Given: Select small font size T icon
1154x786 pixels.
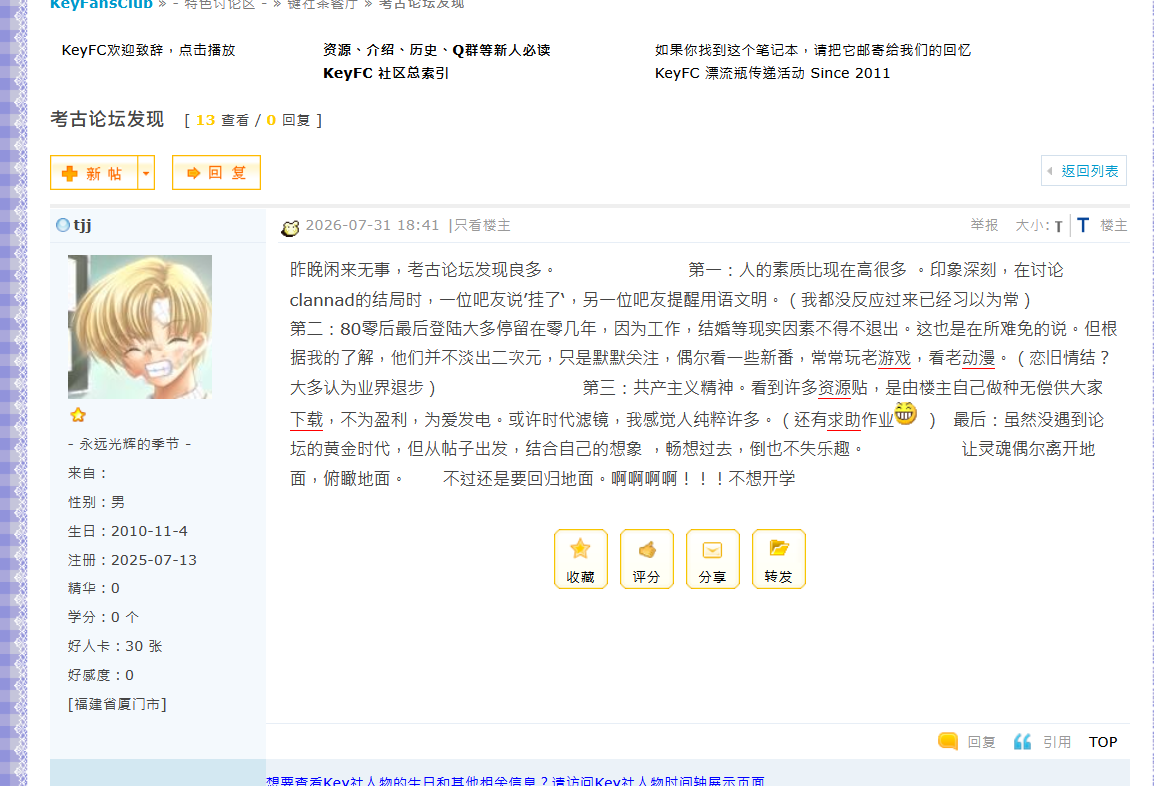Looking at the screenshot, I should click(1058, 227).
